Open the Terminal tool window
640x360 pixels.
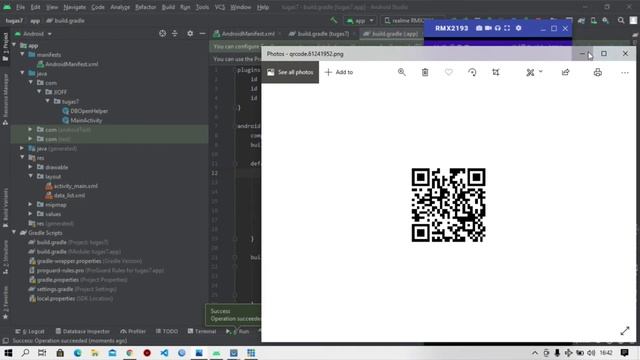[202, 331]
